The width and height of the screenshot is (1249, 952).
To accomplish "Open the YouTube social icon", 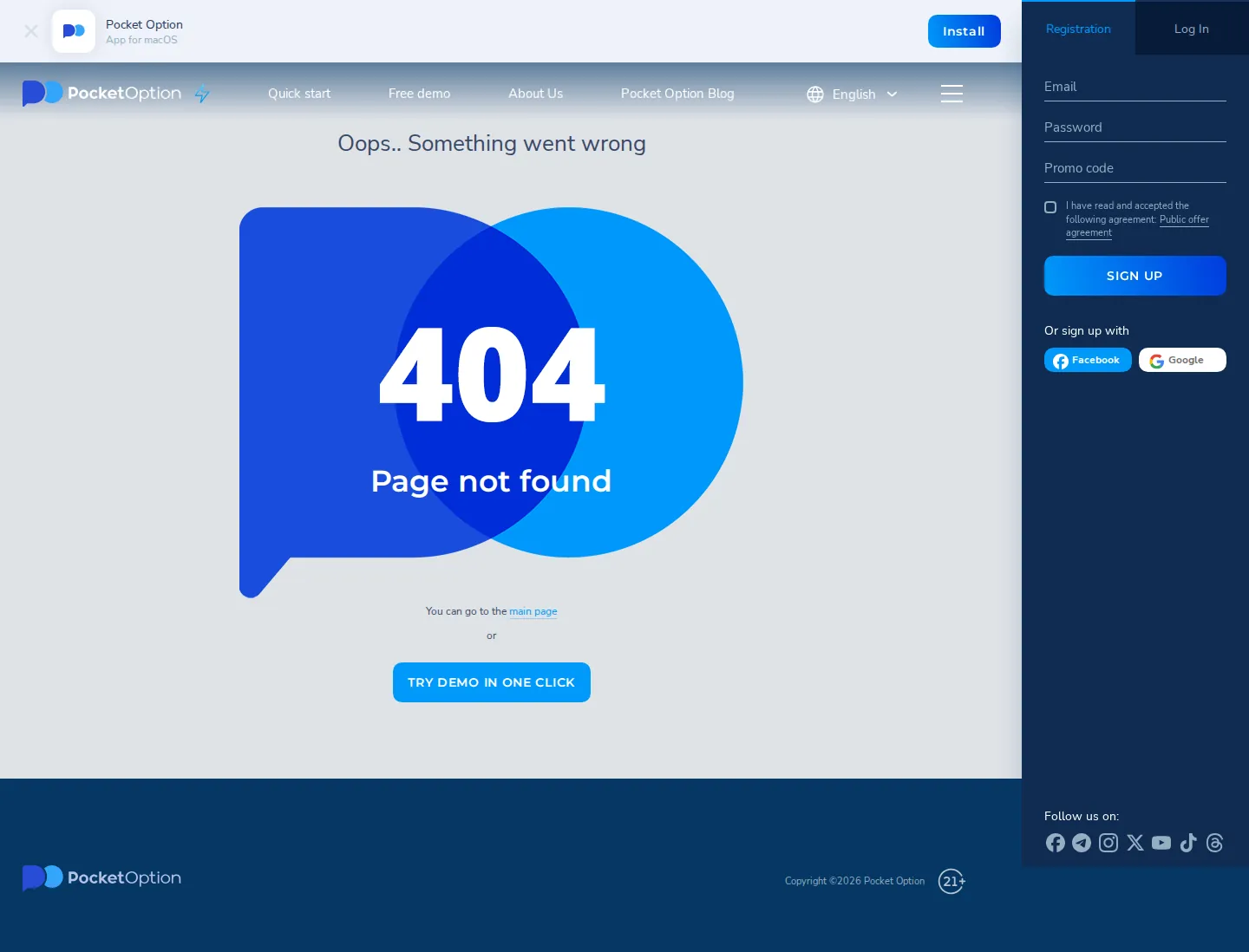I will pyautogui.click(x=1161, y=843).
